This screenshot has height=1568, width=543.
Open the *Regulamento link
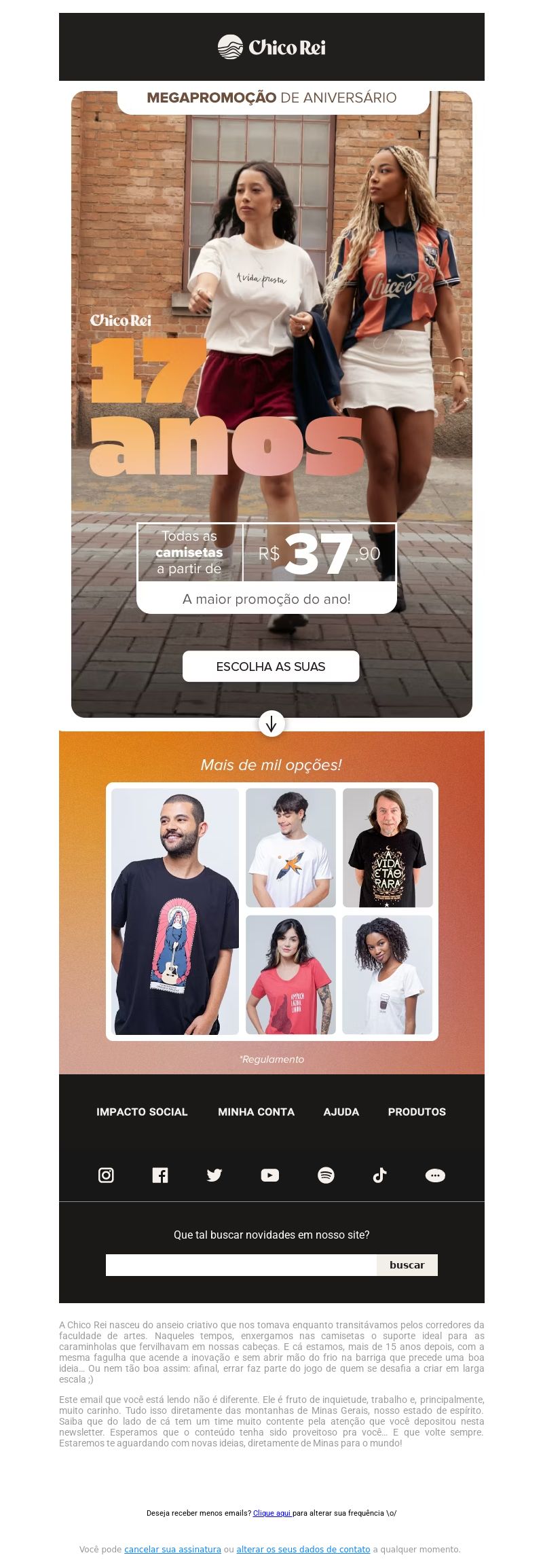pyautogui.click(x=271, y=1059)
